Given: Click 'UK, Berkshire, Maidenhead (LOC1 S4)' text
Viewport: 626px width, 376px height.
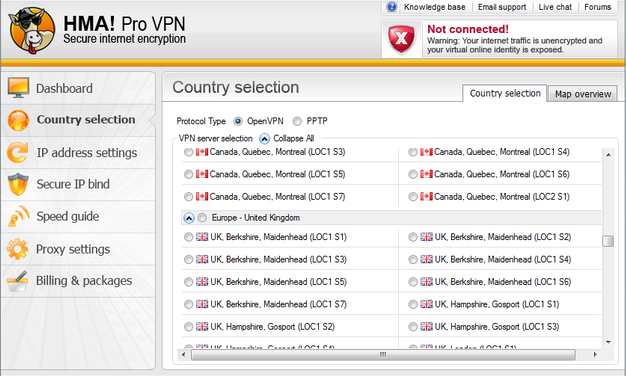Looking at the screenshot, I should tap(503, 259).
